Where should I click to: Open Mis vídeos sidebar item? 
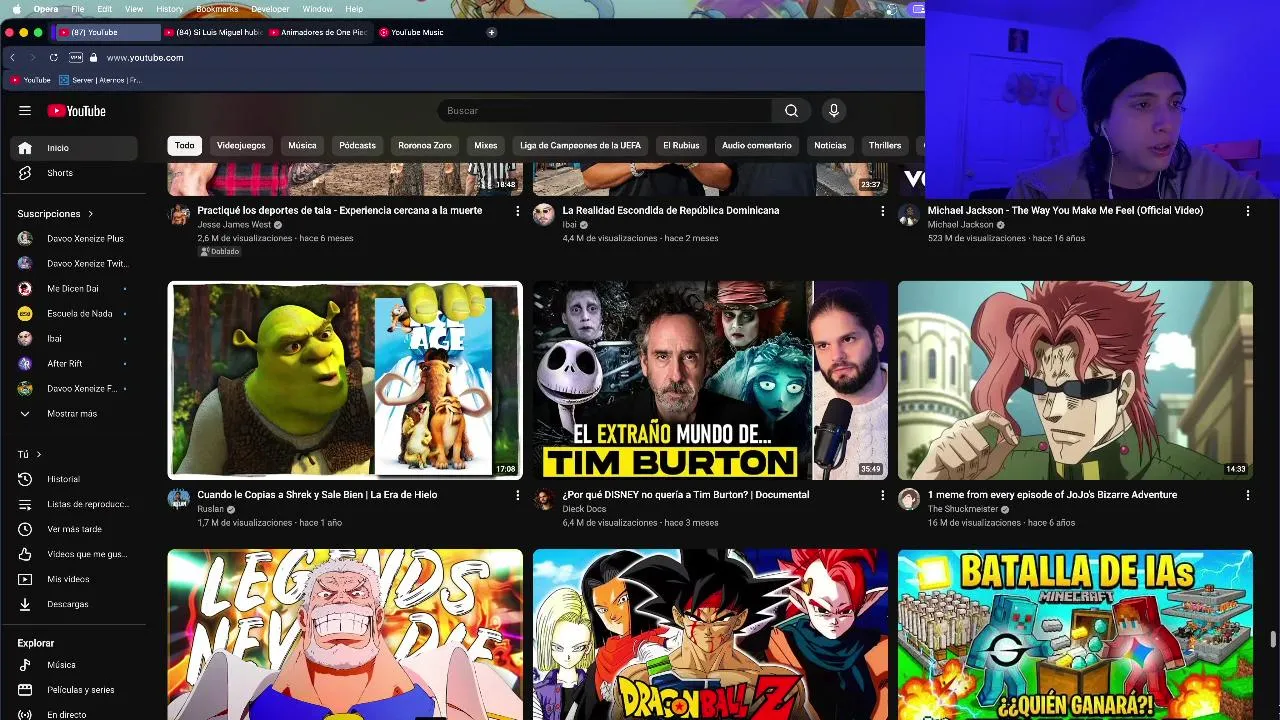pyautogui.click(x=74, y=579)
